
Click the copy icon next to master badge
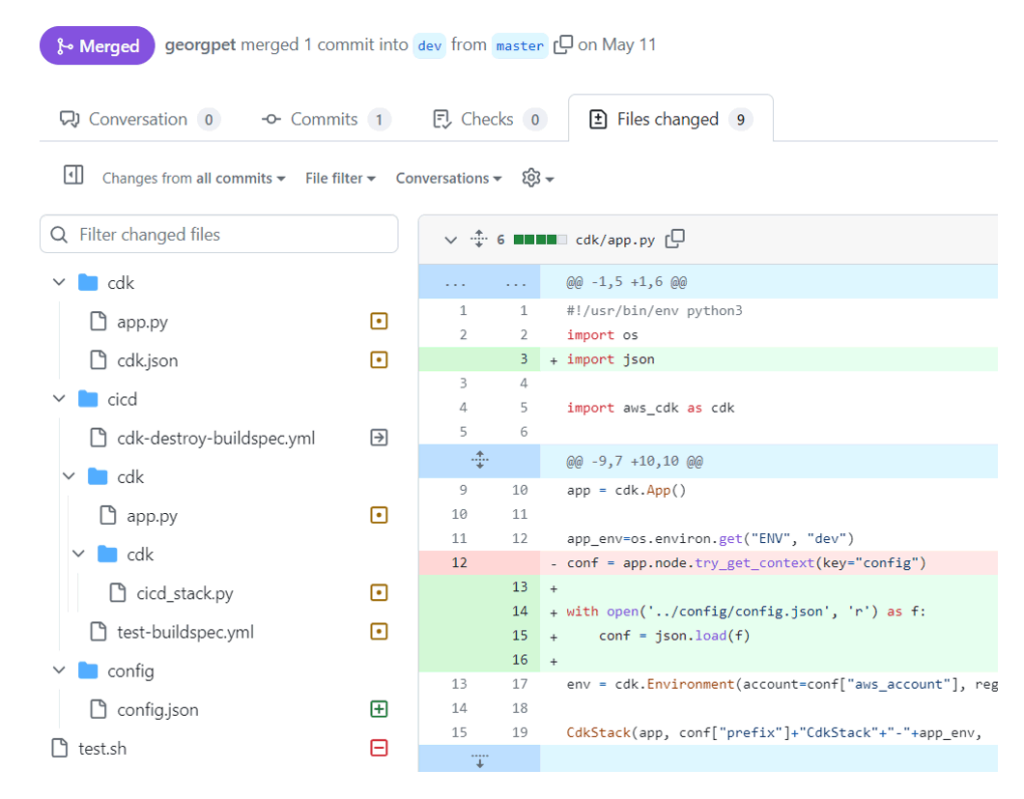click(562, 45)
